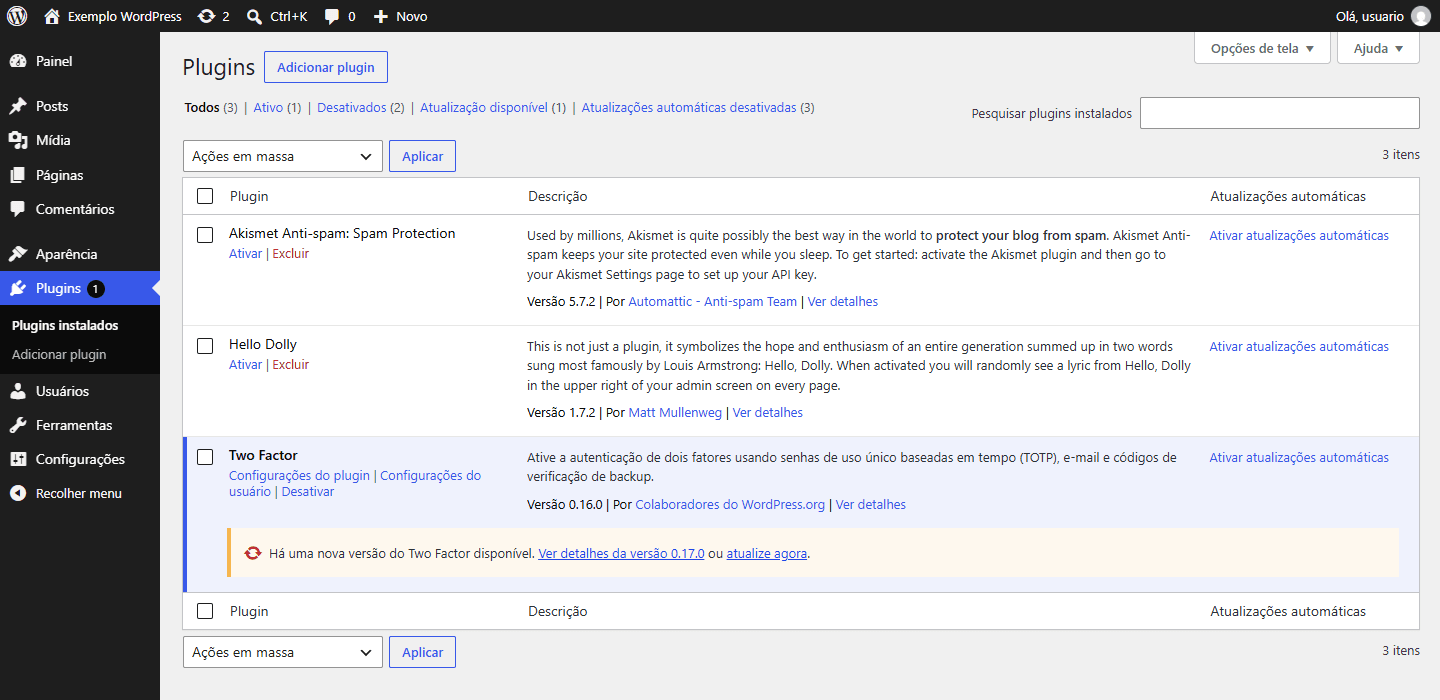Activate Hello Dolly via Ativar link
The image size is (1440, 700).
pos(245,364)
